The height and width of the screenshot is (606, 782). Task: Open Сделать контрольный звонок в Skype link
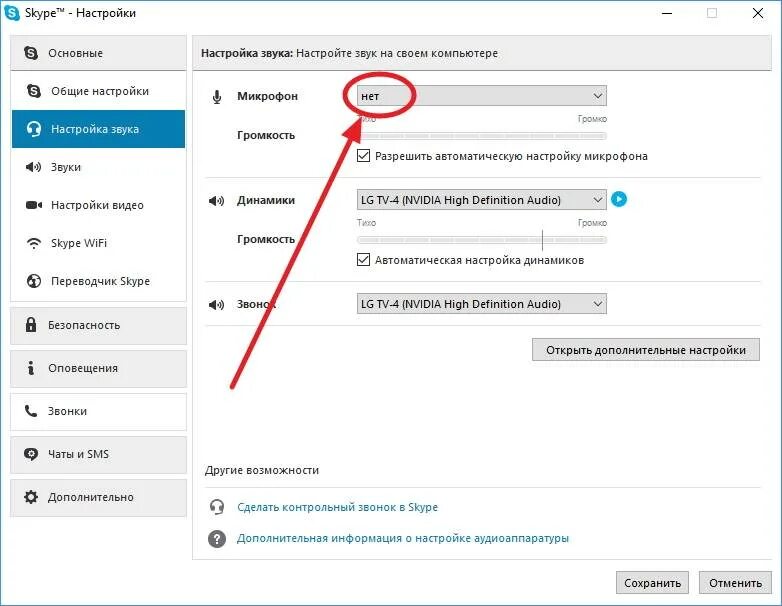coord(338,507)
